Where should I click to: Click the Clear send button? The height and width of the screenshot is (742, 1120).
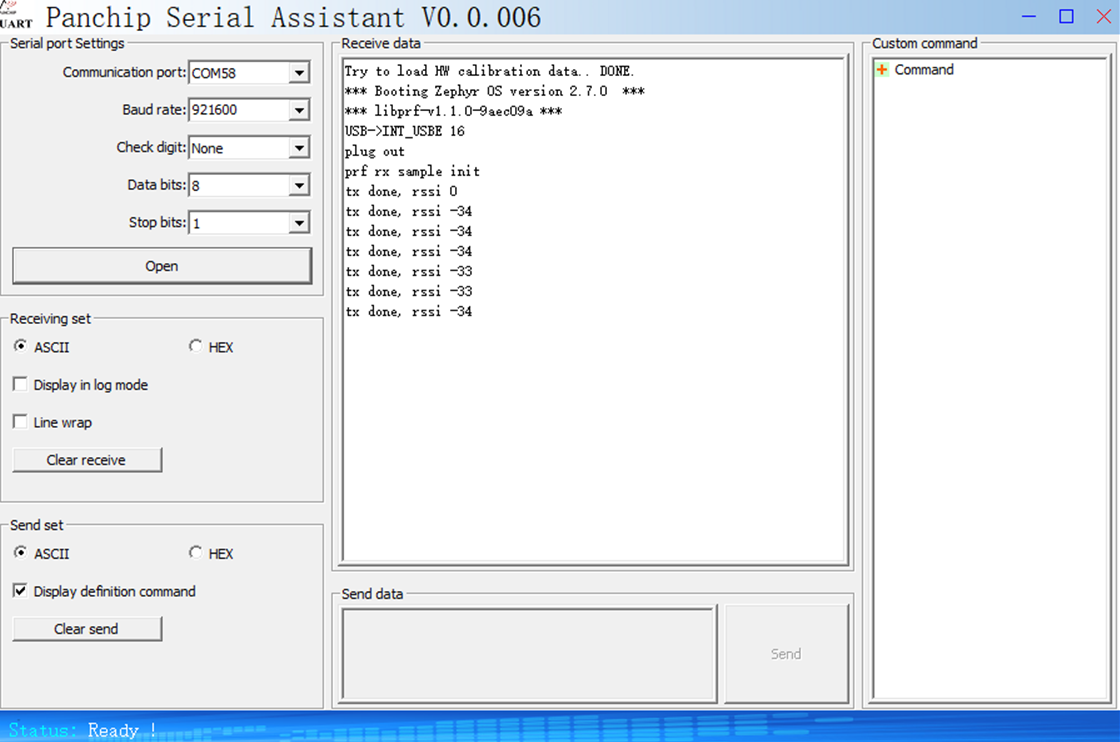(x=87, y=628)
